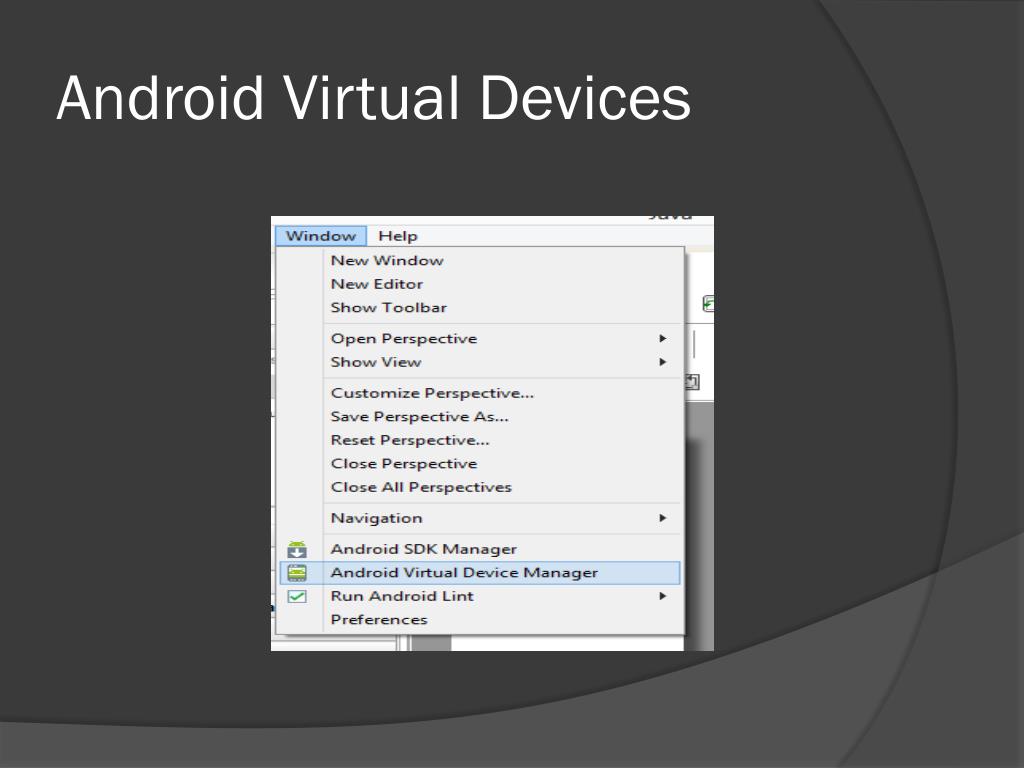Open Preferences from Window menu
This screenshot has width=1024, height=768.
pos(481,620)
